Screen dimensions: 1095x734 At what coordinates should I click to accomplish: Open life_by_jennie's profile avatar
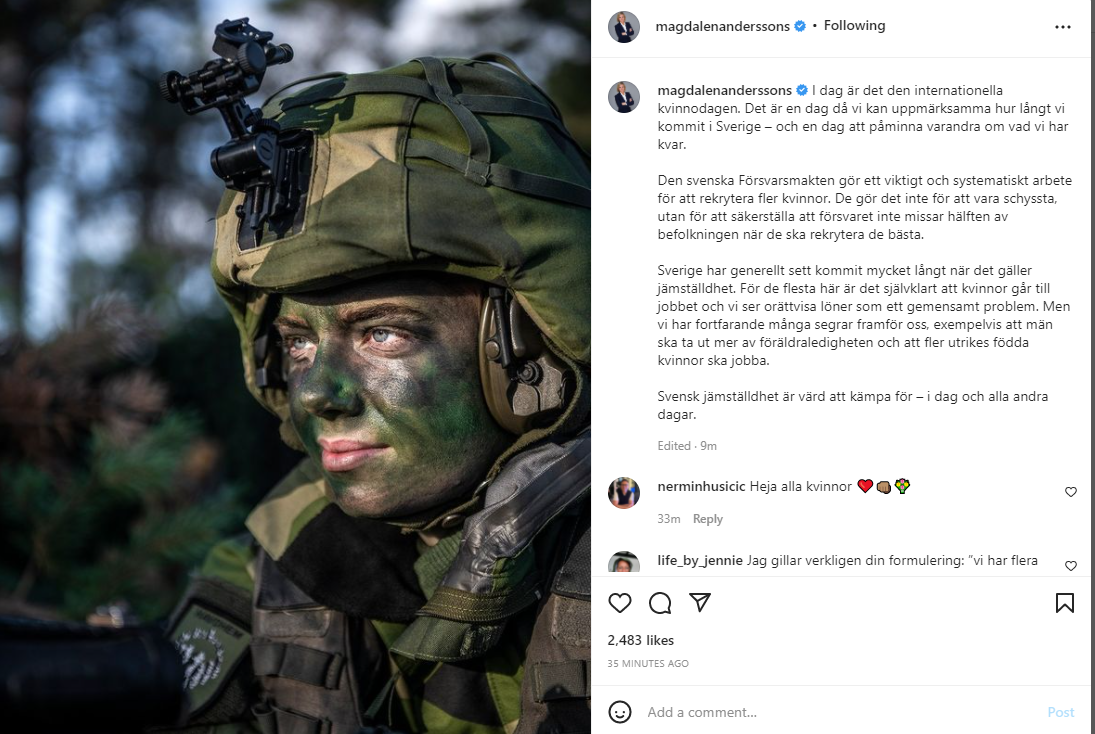624,563
